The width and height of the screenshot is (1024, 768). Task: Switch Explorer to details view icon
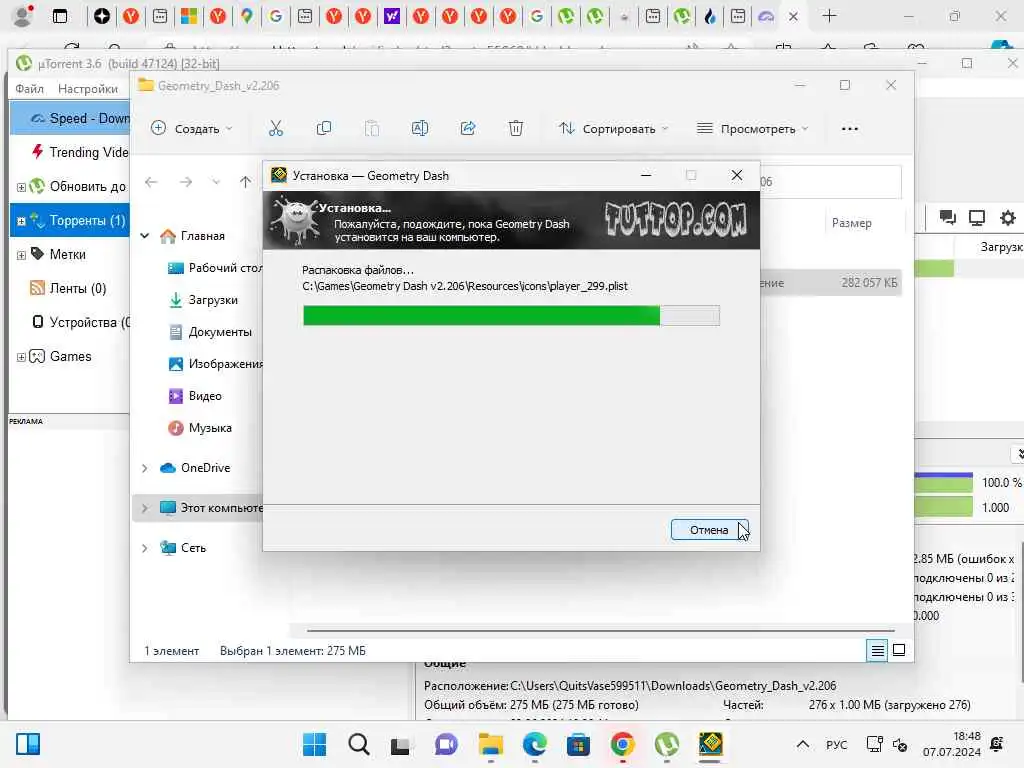click(877, 650)
